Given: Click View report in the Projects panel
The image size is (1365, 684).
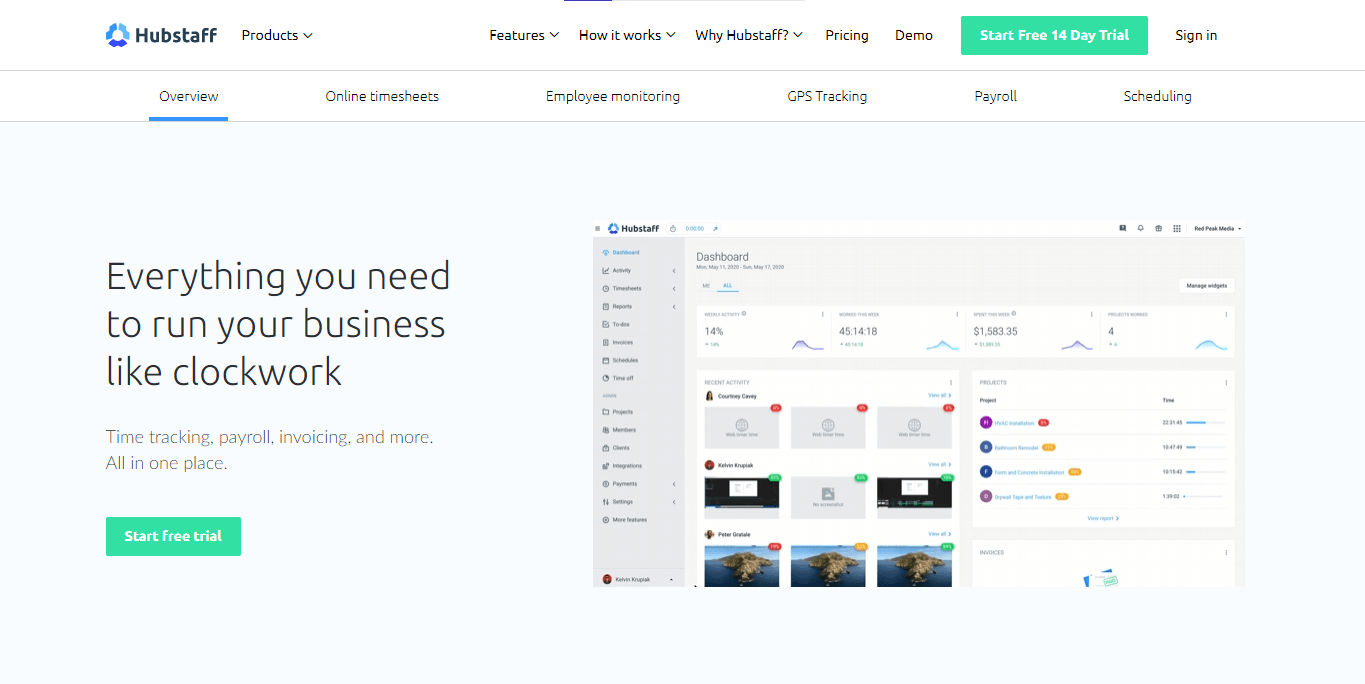Looking at the screenshot, I should 1103,518.
